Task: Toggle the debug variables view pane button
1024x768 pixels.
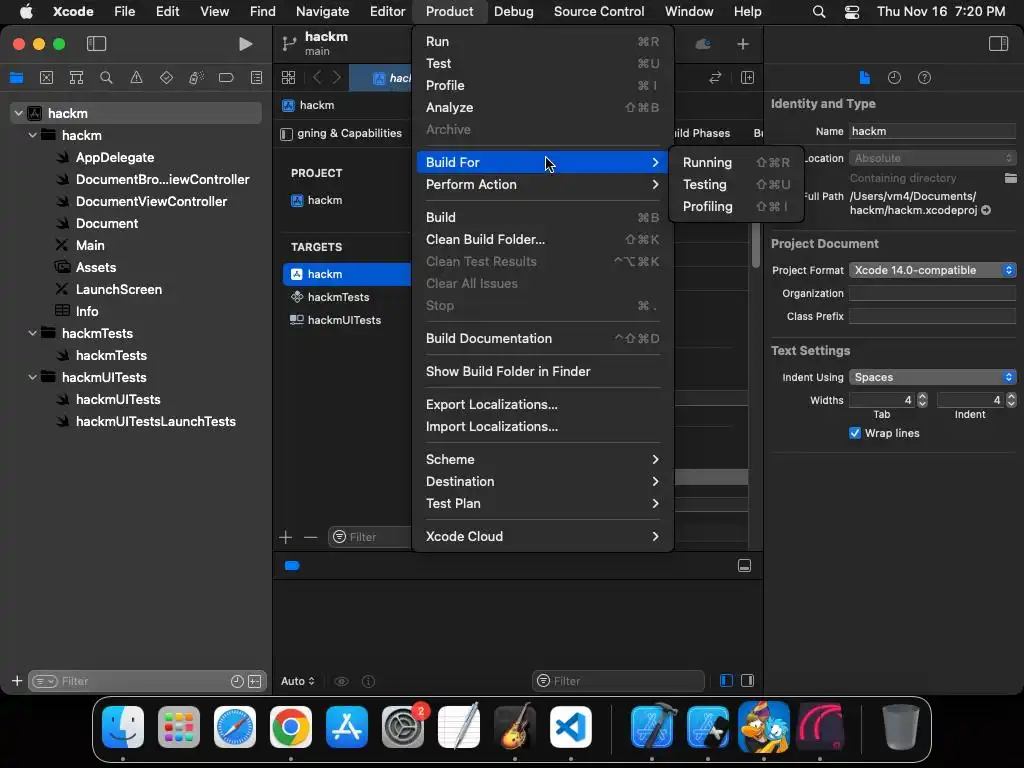Action: click(726, 680)
